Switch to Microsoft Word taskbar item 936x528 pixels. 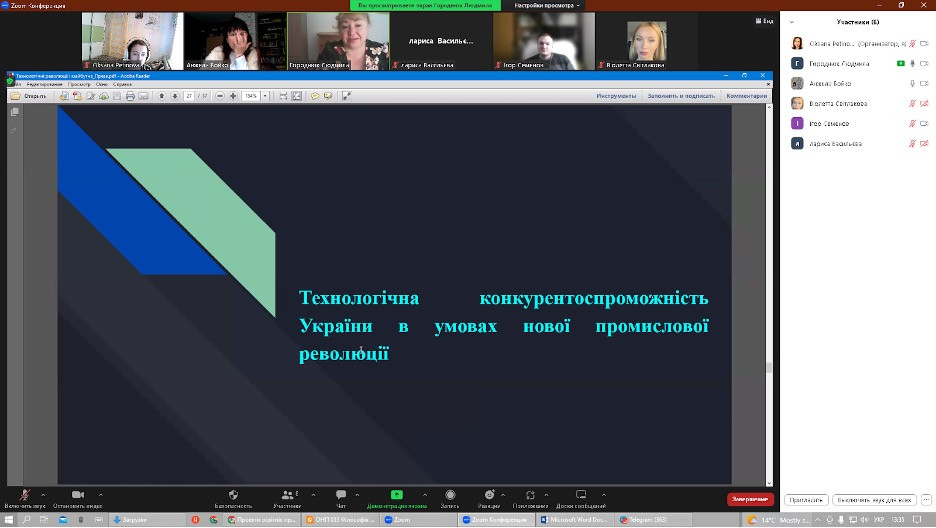pos(573,520)
